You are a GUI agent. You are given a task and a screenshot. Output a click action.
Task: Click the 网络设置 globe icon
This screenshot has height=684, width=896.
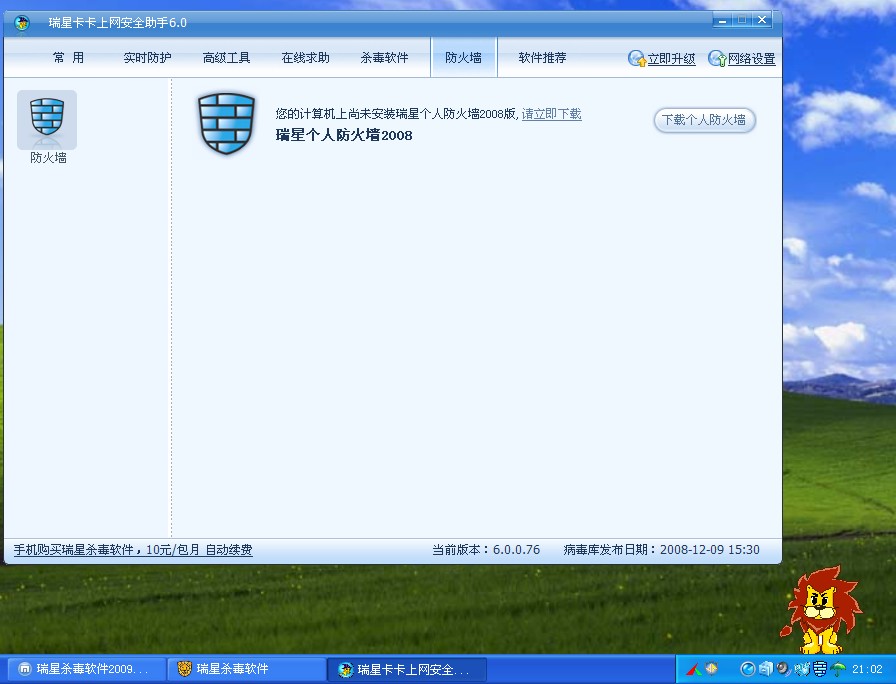point(717,58)
